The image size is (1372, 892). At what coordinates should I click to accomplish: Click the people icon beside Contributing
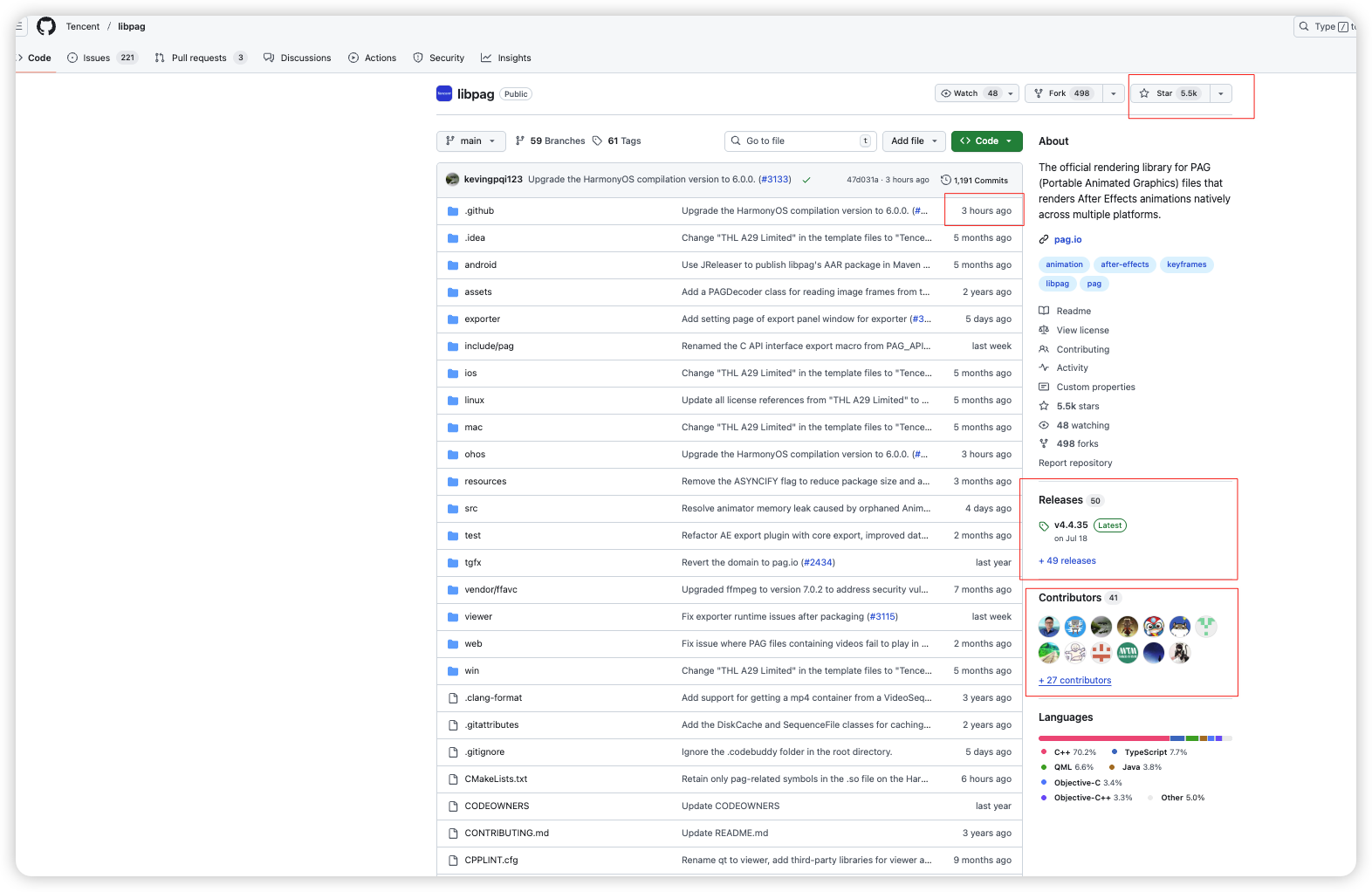coord(1044,349)
